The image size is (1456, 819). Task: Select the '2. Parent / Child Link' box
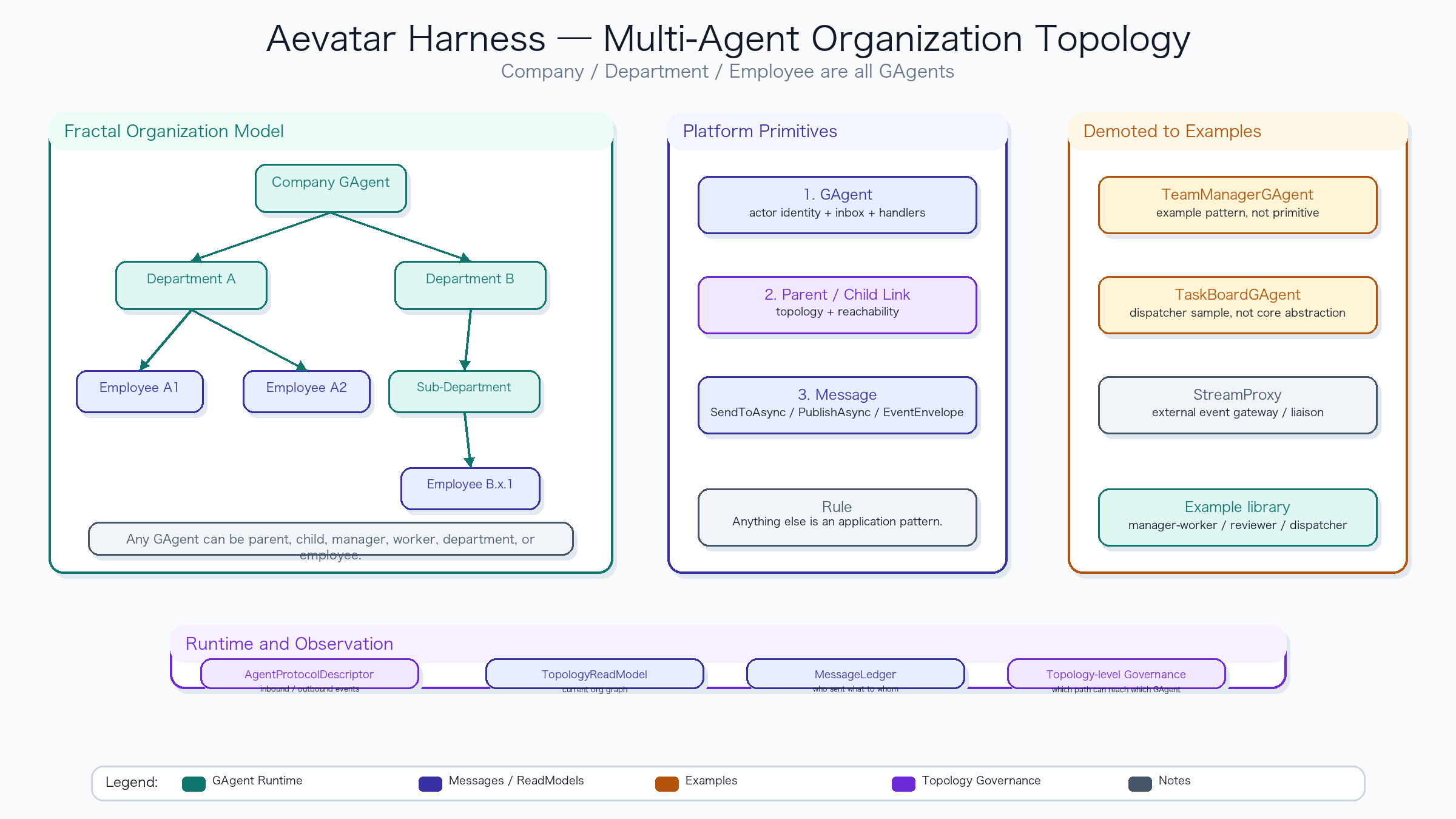[x=837, y=305]
